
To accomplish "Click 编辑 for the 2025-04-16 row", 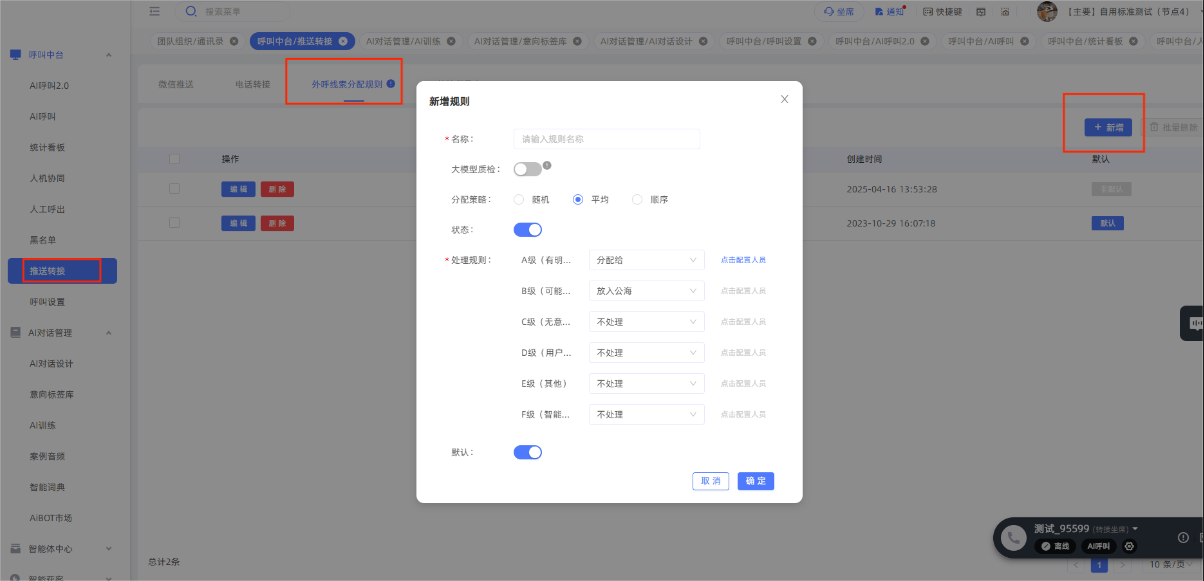I will pyautogui.click(x=238, y=189).
